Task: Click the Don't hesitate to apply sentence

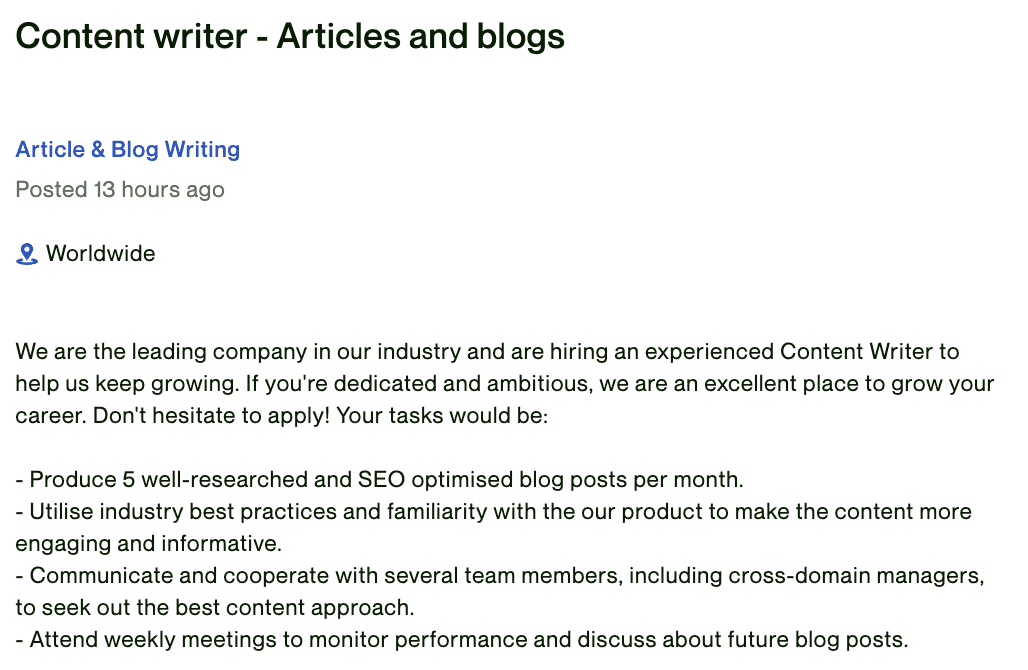Action: [x=211, y=416]
